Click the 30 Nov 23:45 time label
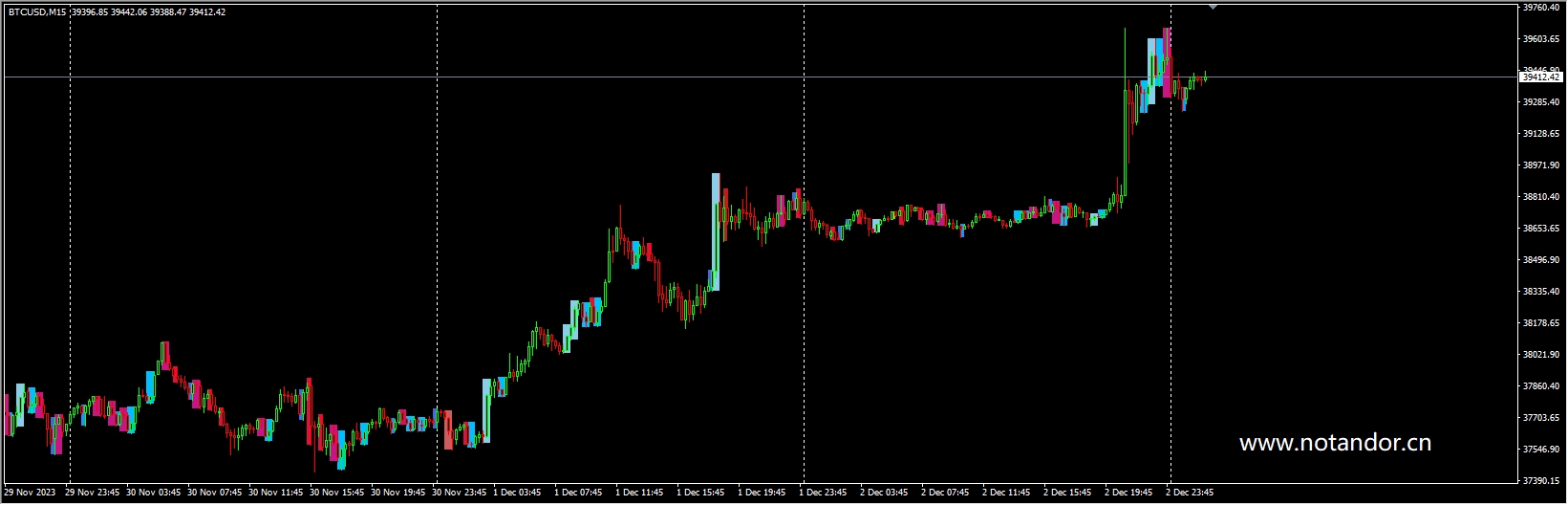Screen dimensions: 1568x505 point(460,494)
